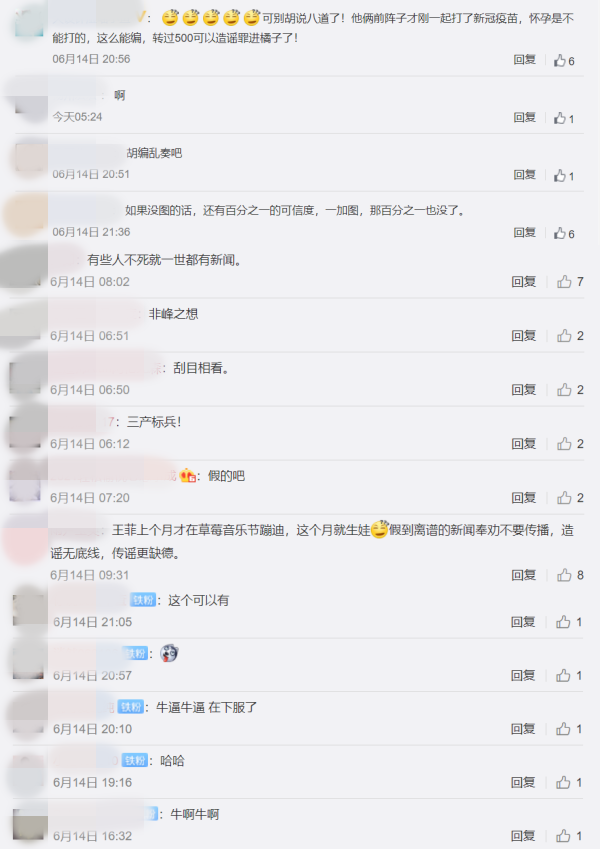Thumbs-up the comment '假的吧'
600x849 pixels.
pyautogui.click(x=570, y=498)
